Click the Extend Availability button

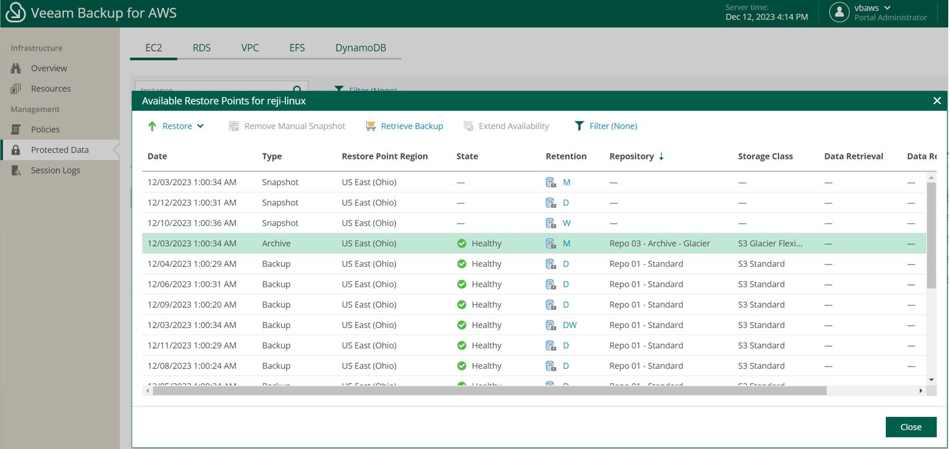[507, 126]
